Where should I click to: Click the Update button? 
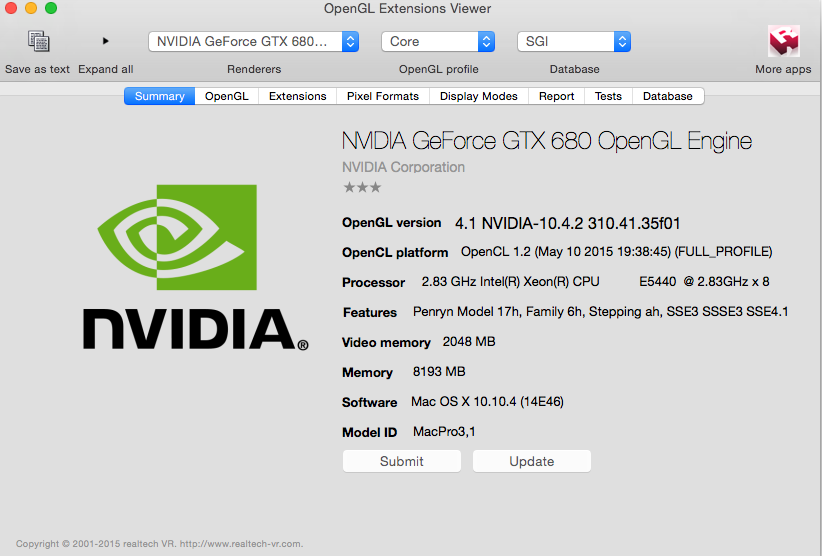pos(532,461)
